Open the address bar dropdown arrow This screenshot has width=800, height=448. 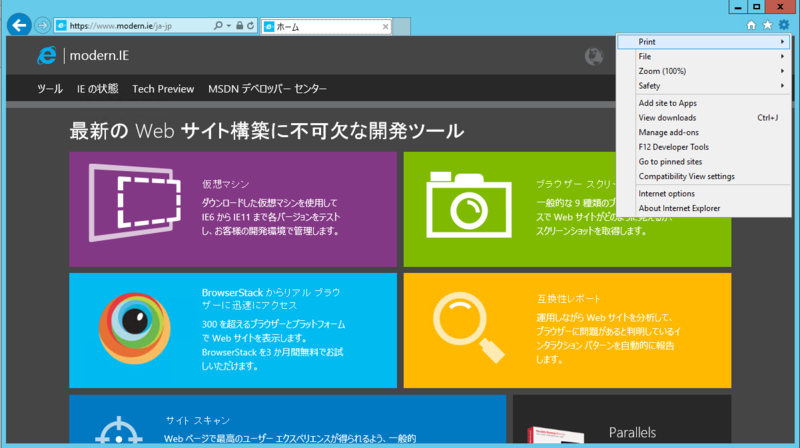pyautogui.click(x=229, y=26)
